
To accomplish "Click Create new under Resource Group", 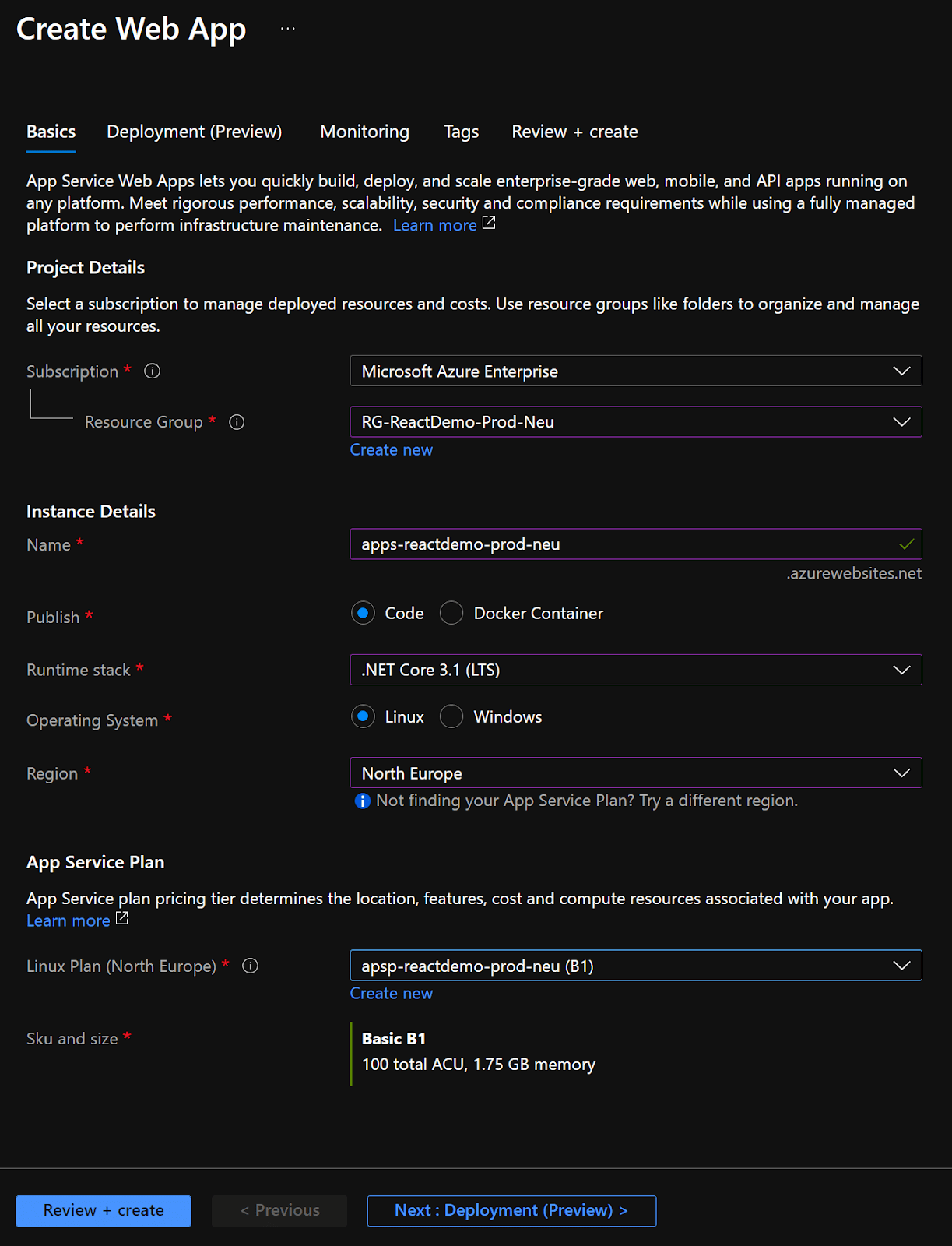I will click(x=391, y=450).
